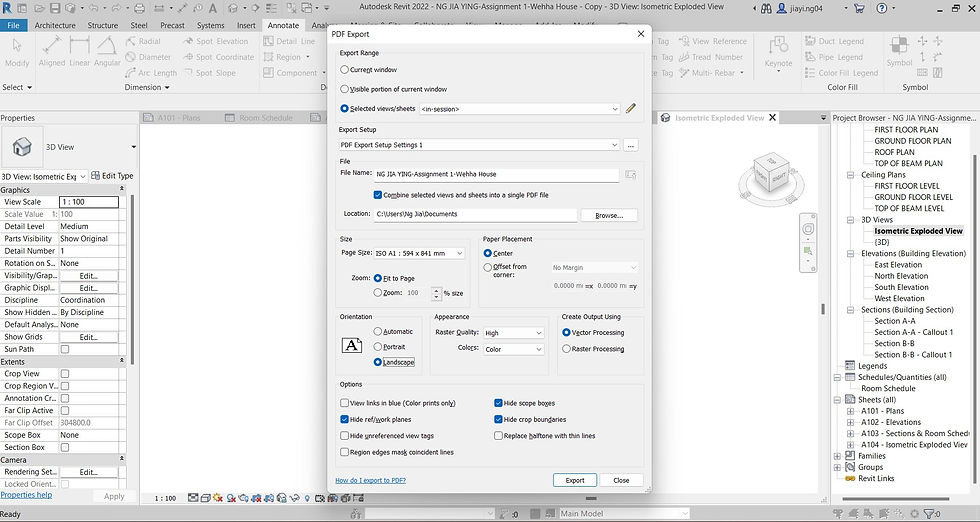Pick the Diameter dimension tool

(148, 57)
